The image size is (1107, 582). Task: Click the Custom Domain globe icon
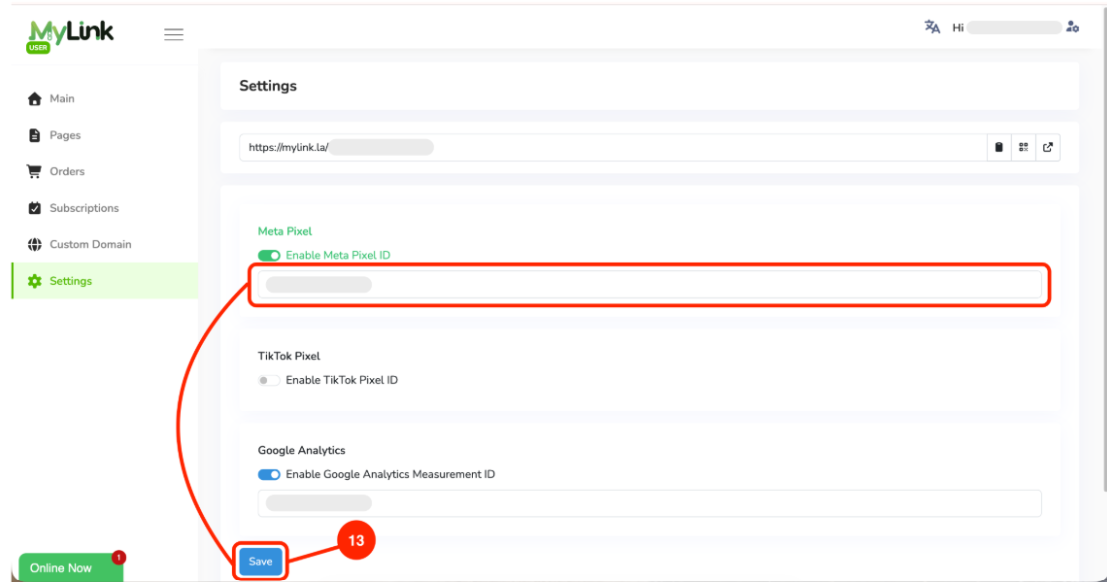click(x=35, y=244)
